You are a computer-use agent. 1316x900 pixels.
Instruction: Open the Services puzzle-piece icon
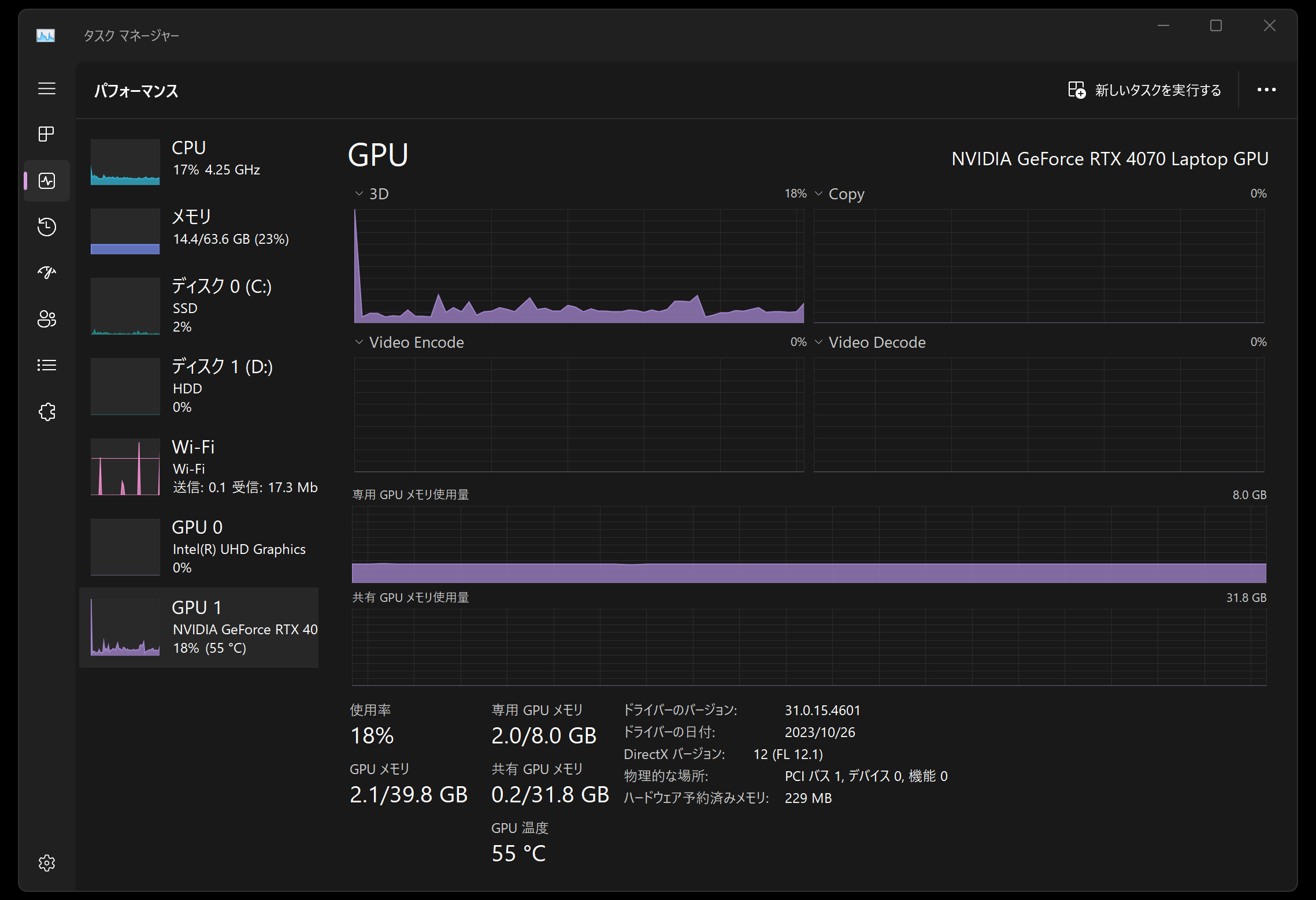click(x=47, y=412)
